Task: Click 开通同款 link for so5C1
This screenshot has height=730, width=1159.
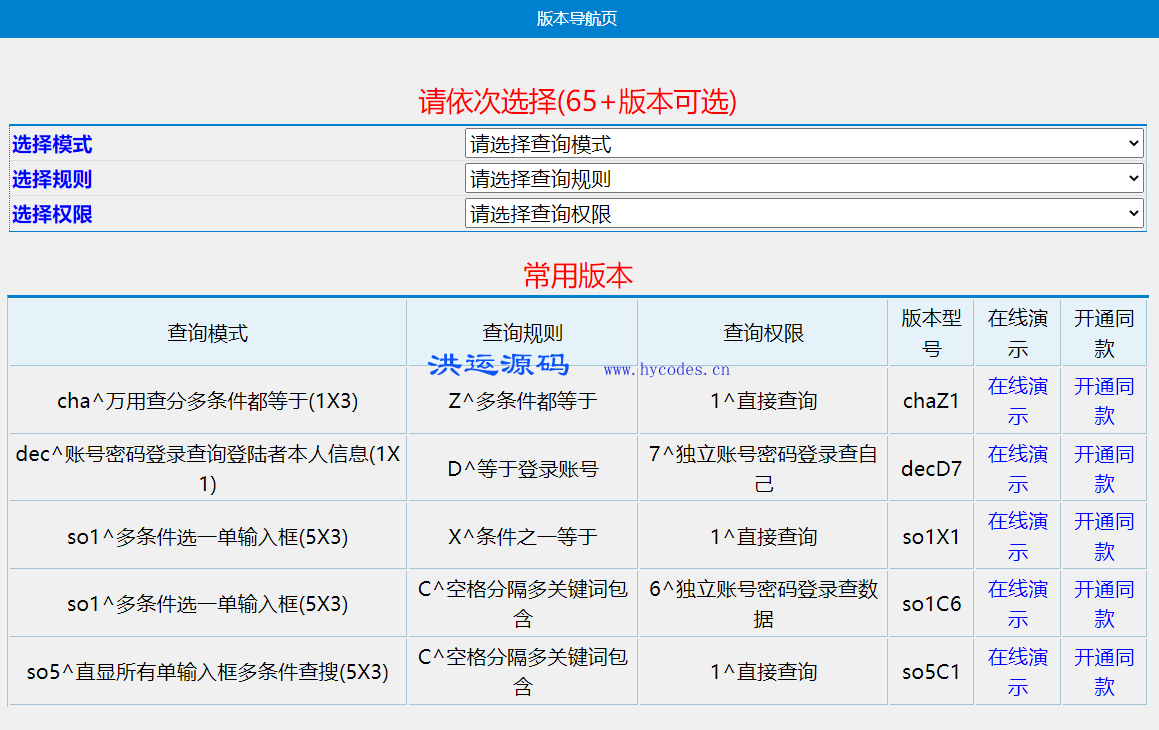Action: [x=1104, y=672]
